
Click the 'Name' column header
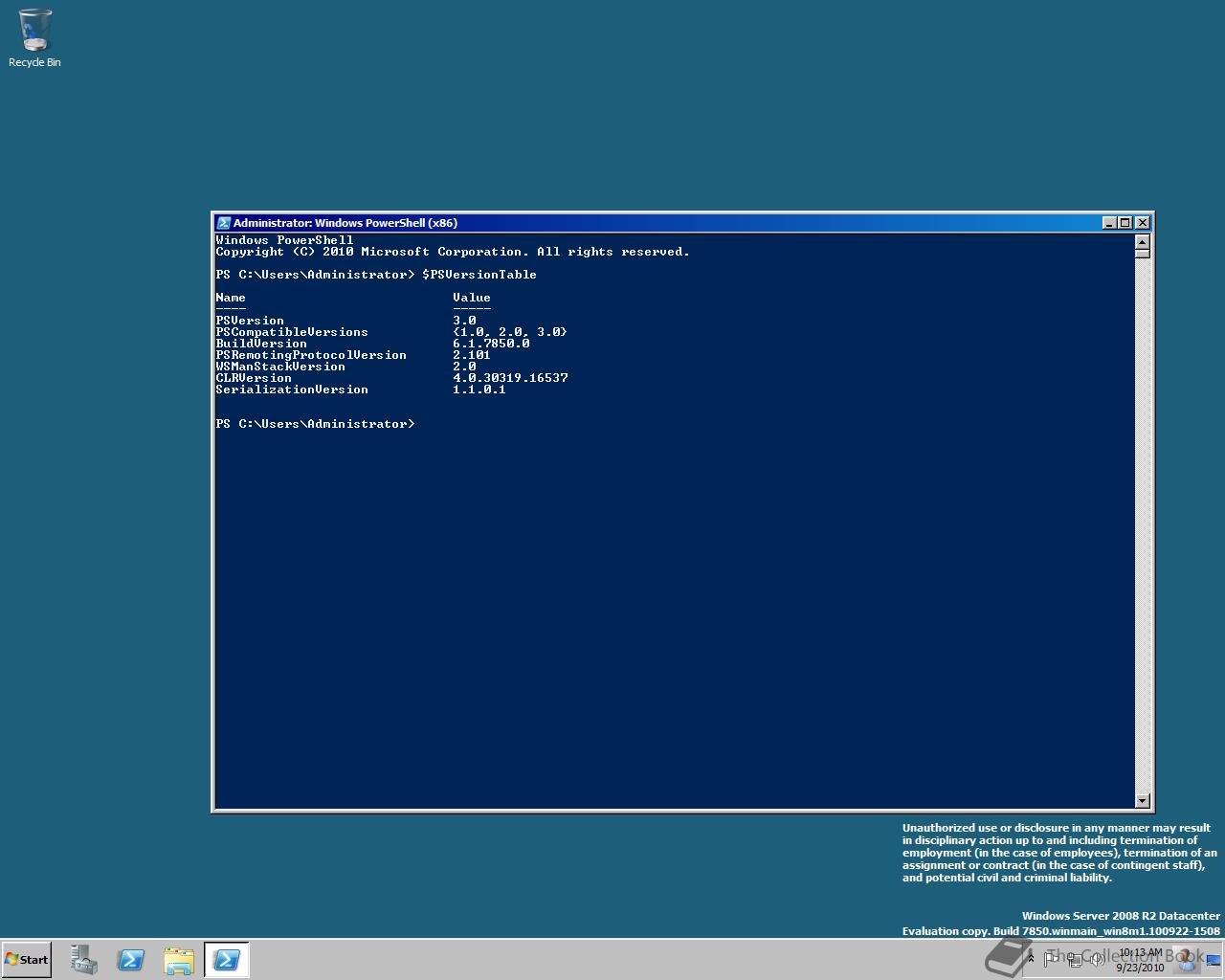pyautogui.click(x=231, y=298)
